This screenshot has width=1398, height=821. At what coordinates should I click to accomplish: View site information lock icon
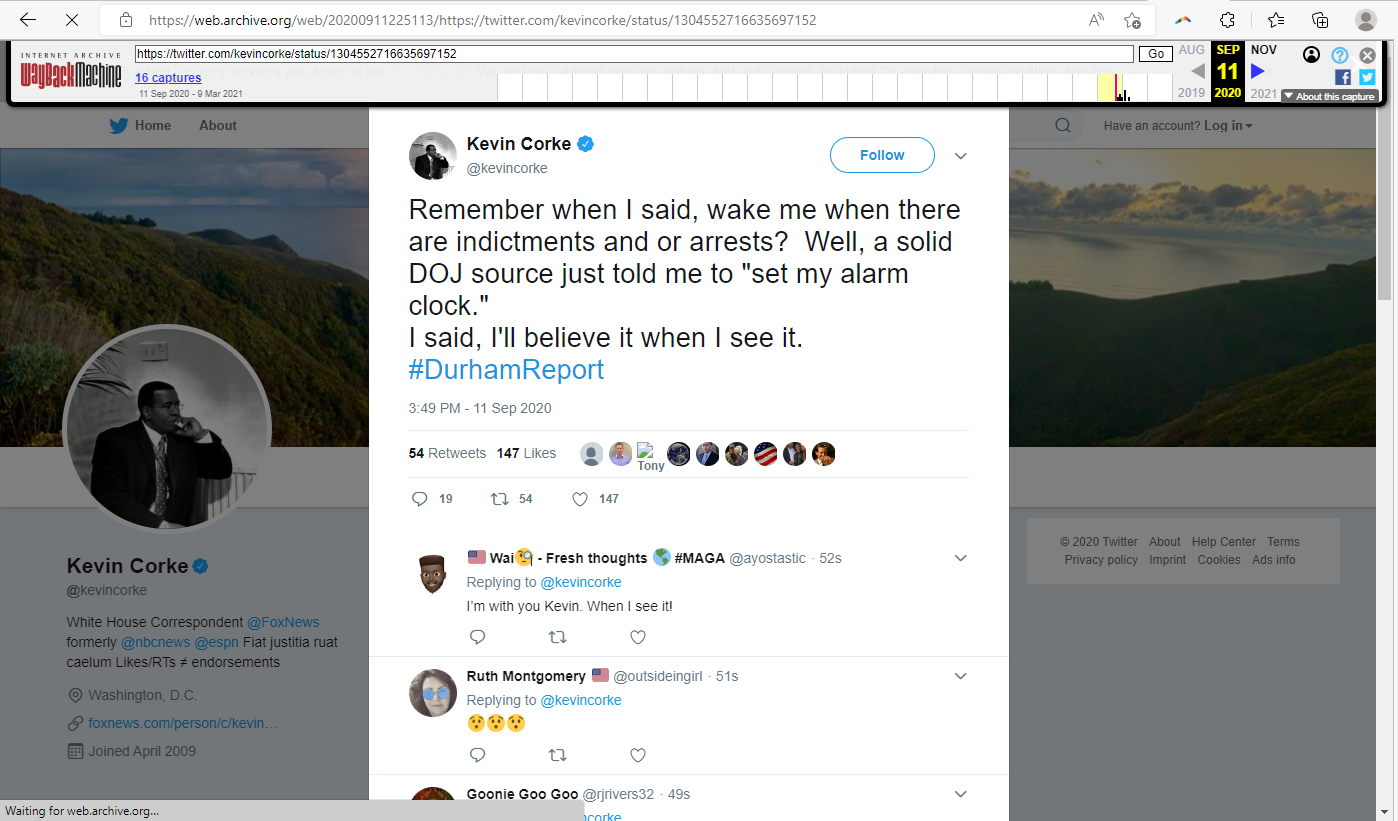coord(126,20)
